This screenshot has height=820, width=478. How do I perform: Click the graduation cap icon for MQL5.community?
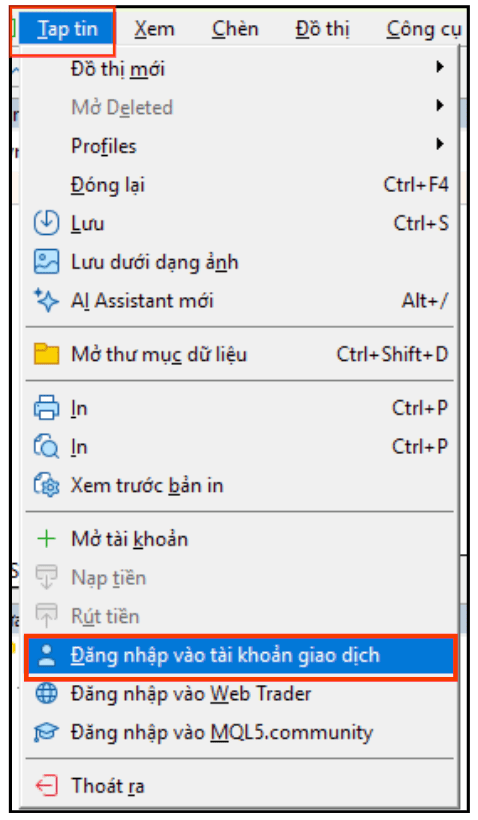point(46,733)
